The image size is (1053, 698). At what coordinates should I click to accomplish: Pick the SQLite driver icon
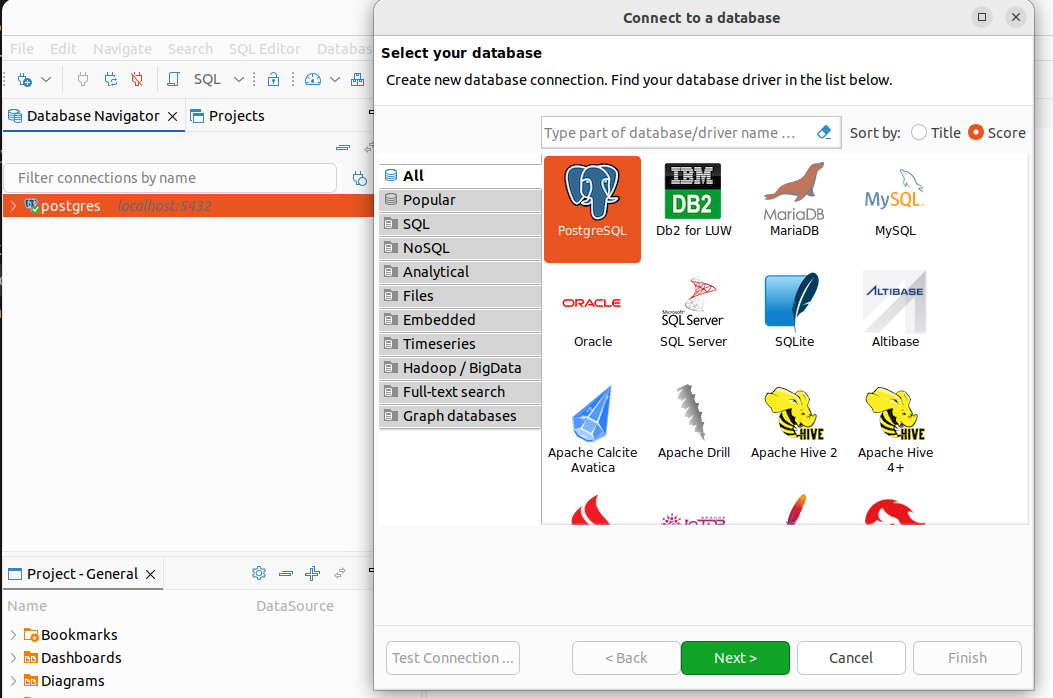click(x=794, y=312)
